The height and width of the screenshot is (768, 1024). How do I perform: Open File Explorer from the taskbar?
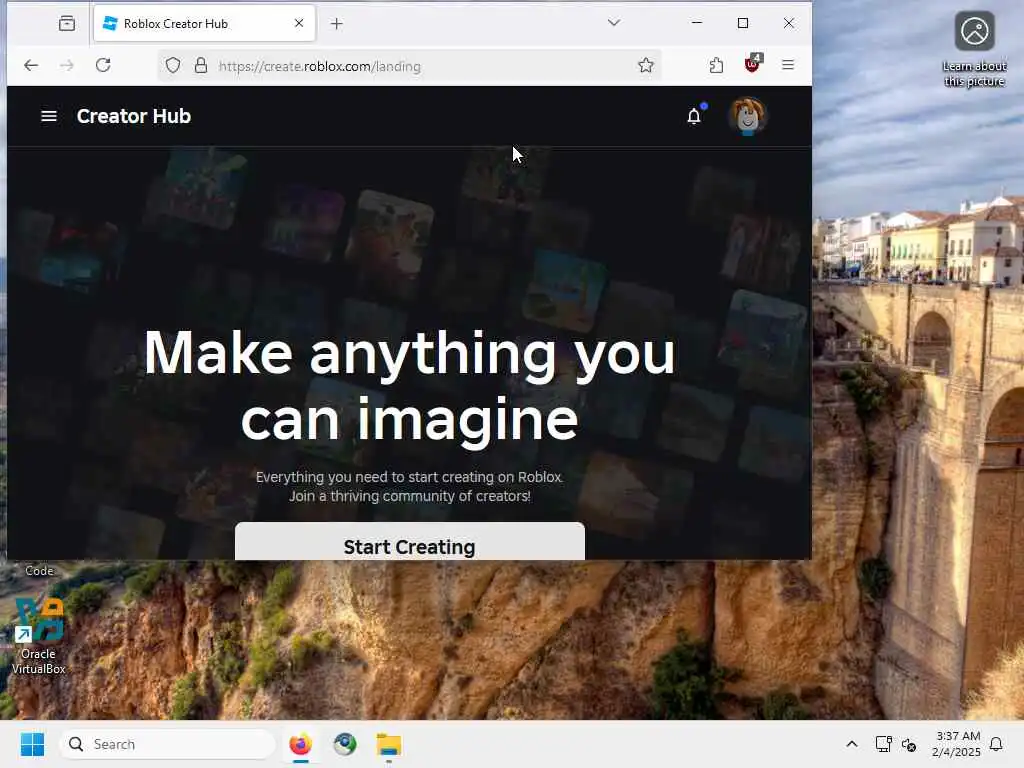[x=389, y=744]
